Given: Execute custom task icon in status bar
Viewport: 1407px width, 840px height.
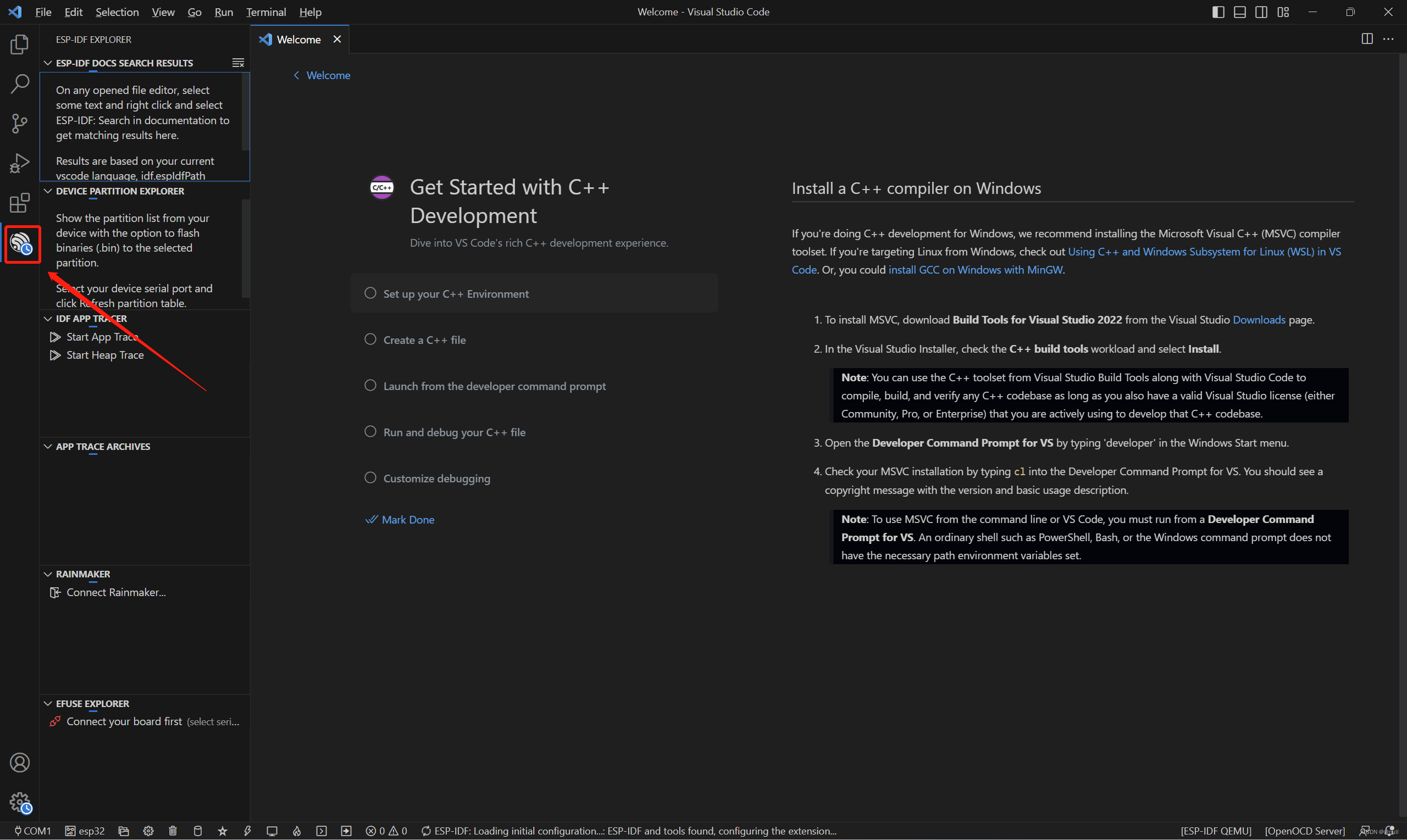Looking at the screenshot, I should pos(346,831).
